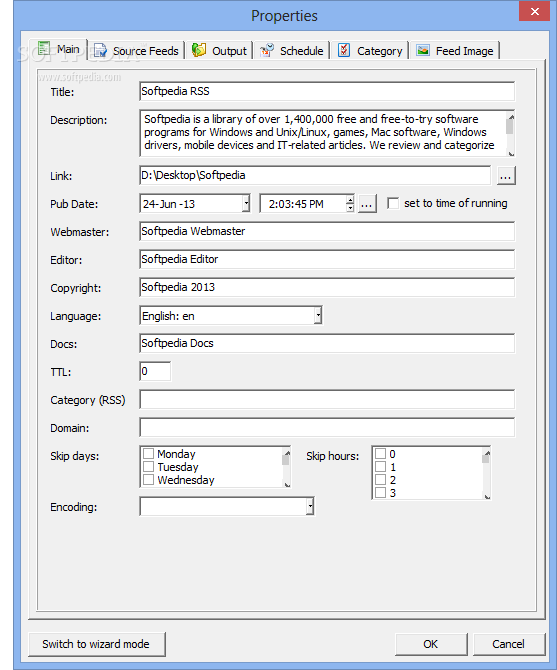557x670 pixels.
Task: Expand the Encoding dropdown
Action: pos(310,507)
